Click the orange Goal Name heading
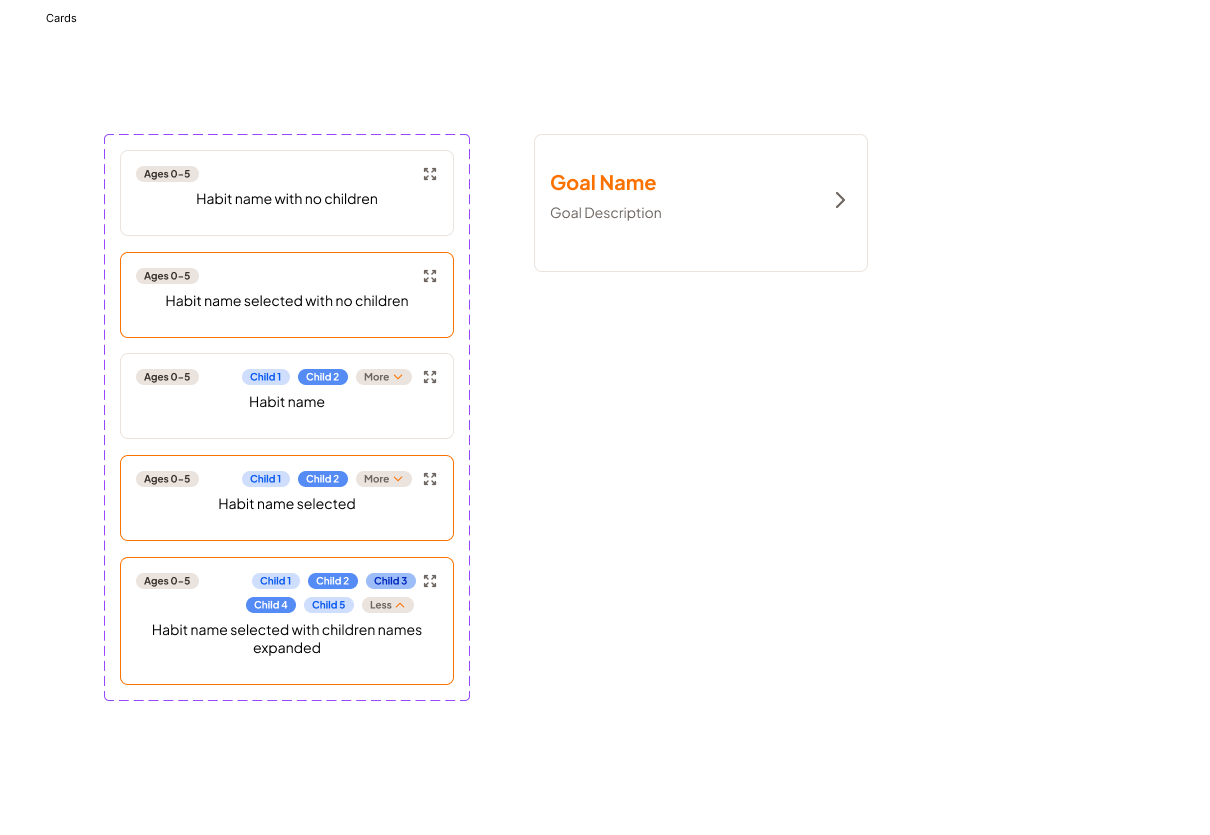Viewport: 1210px width, 835px height. pyautogui.click(x=603, y=183)
